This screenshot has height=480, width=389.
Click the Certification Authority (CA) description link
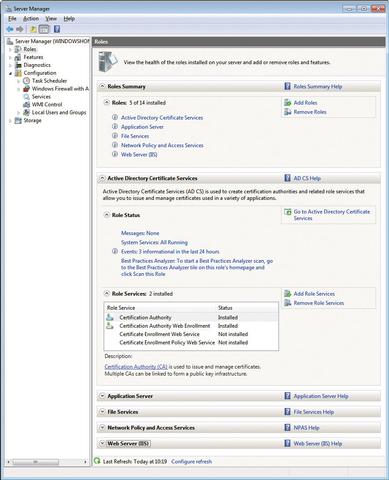[x=136, y=367]
